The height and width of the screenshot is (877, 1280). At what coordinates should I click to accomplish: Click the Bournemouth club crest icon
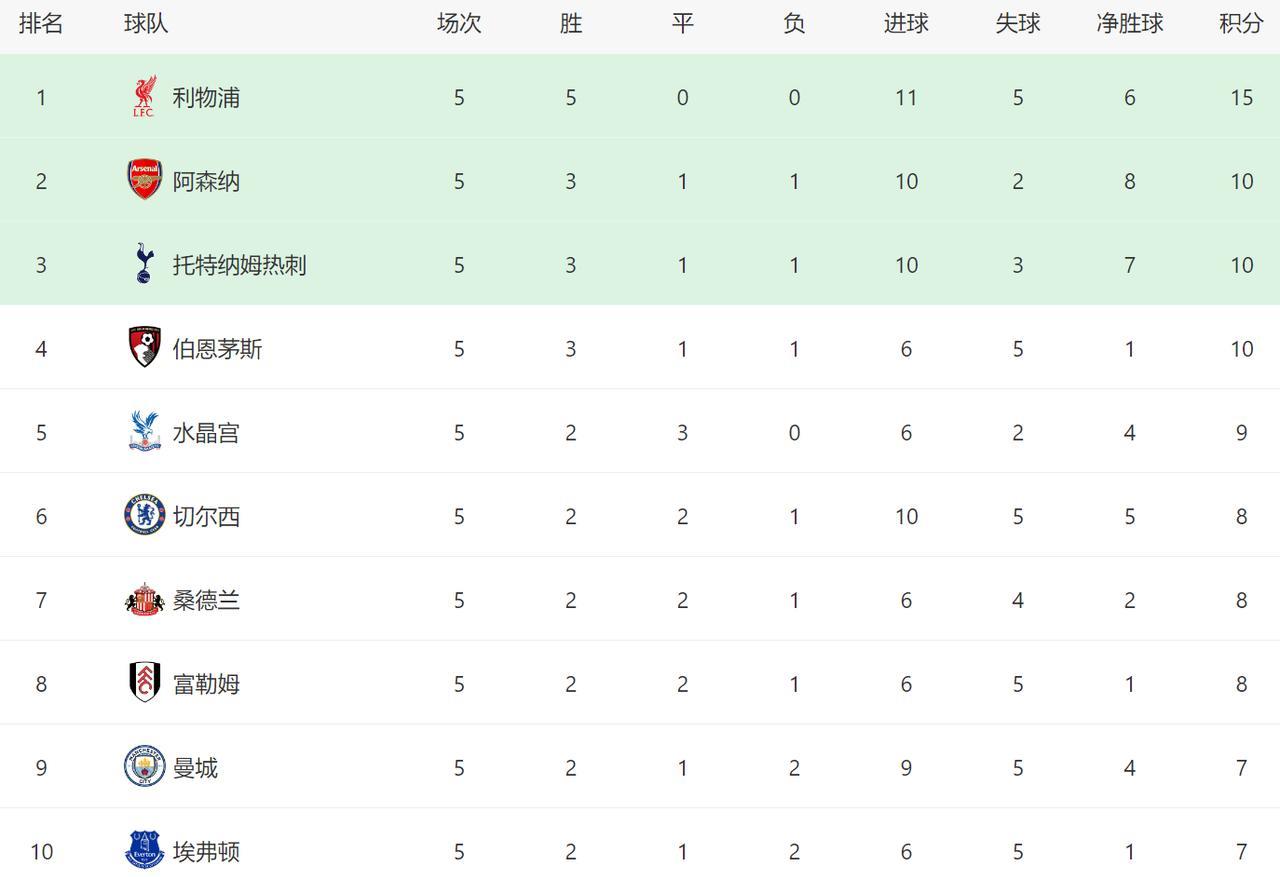tap(145, 347)
